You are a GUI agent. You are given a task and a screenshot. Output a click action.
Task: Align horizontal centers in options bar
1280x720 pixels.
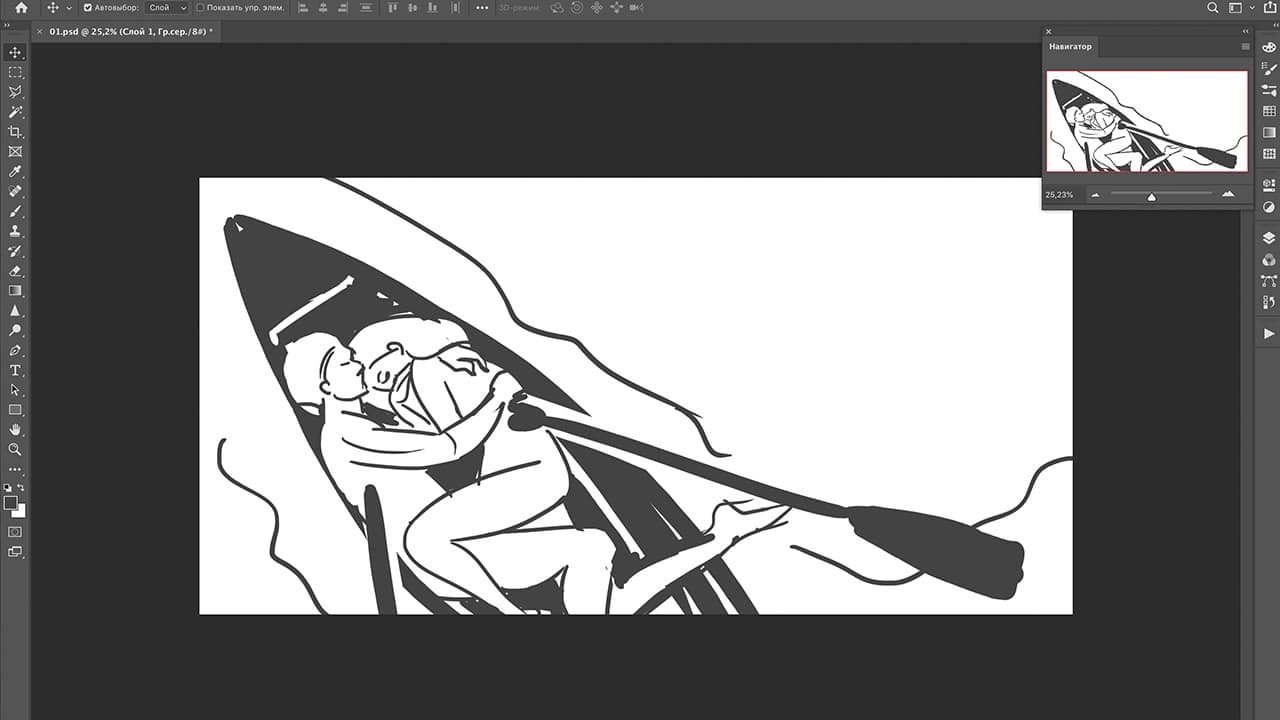pos(324,7)
